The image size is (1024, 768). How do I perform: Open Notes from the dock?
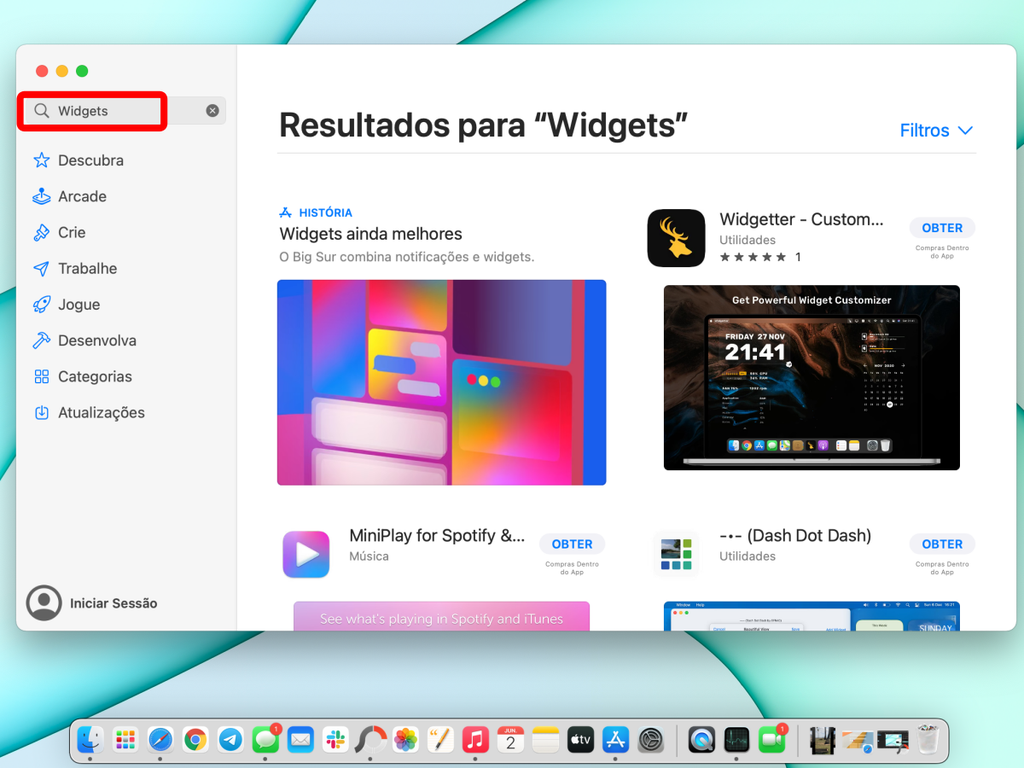point(545,740)
